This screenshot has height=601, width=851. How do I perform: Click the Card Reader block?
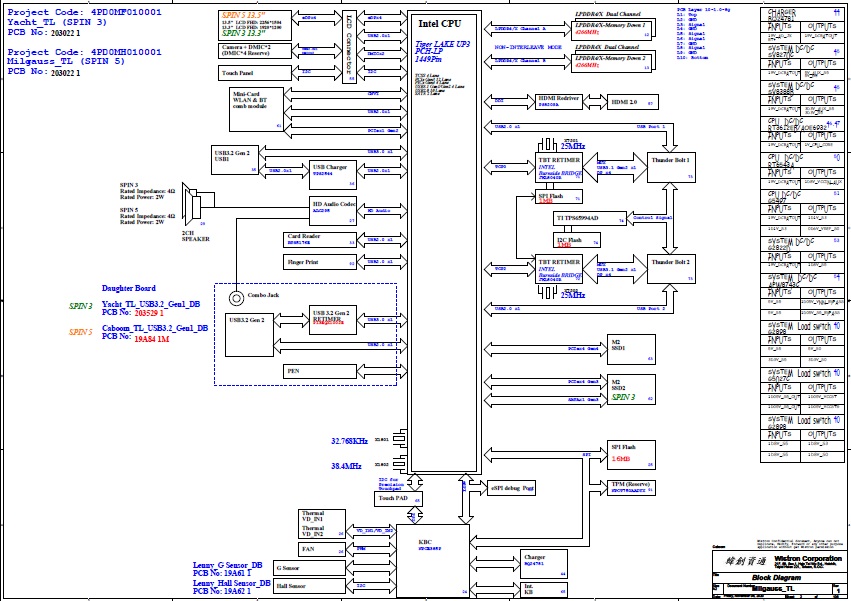click(320, 240)
